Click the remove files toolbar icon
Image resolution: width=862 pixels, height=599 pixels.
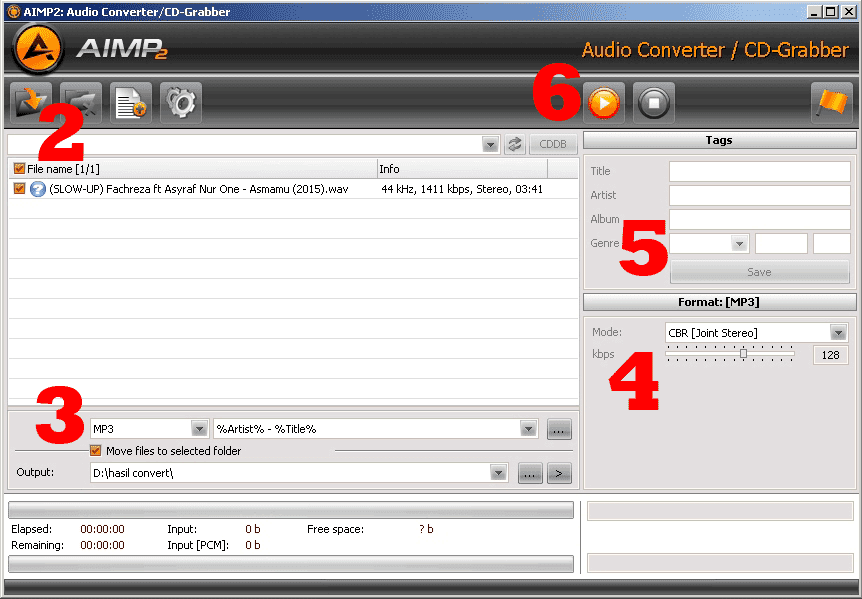tap(81, 103)
